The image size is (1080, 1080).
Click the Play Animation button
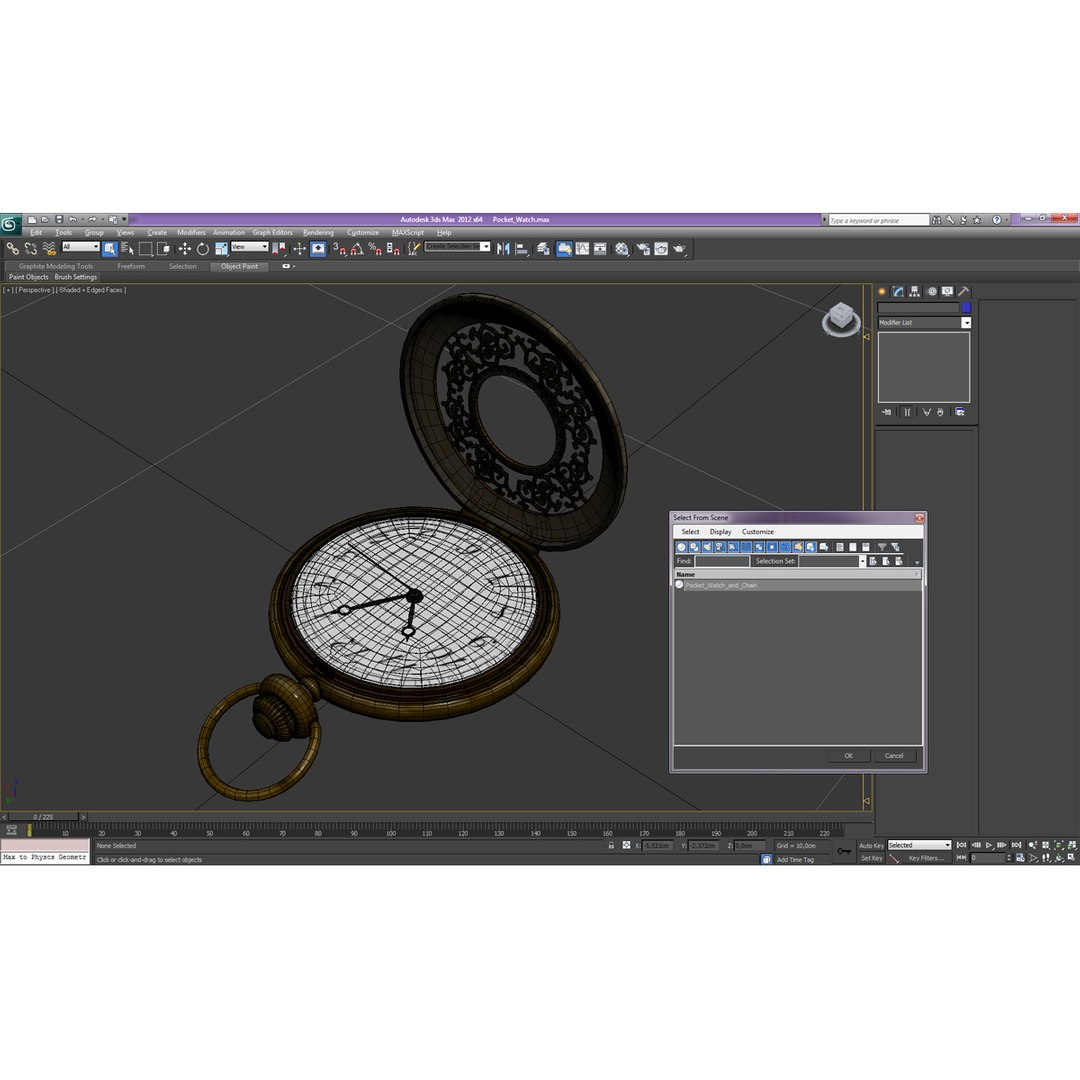tap(988, 845)
